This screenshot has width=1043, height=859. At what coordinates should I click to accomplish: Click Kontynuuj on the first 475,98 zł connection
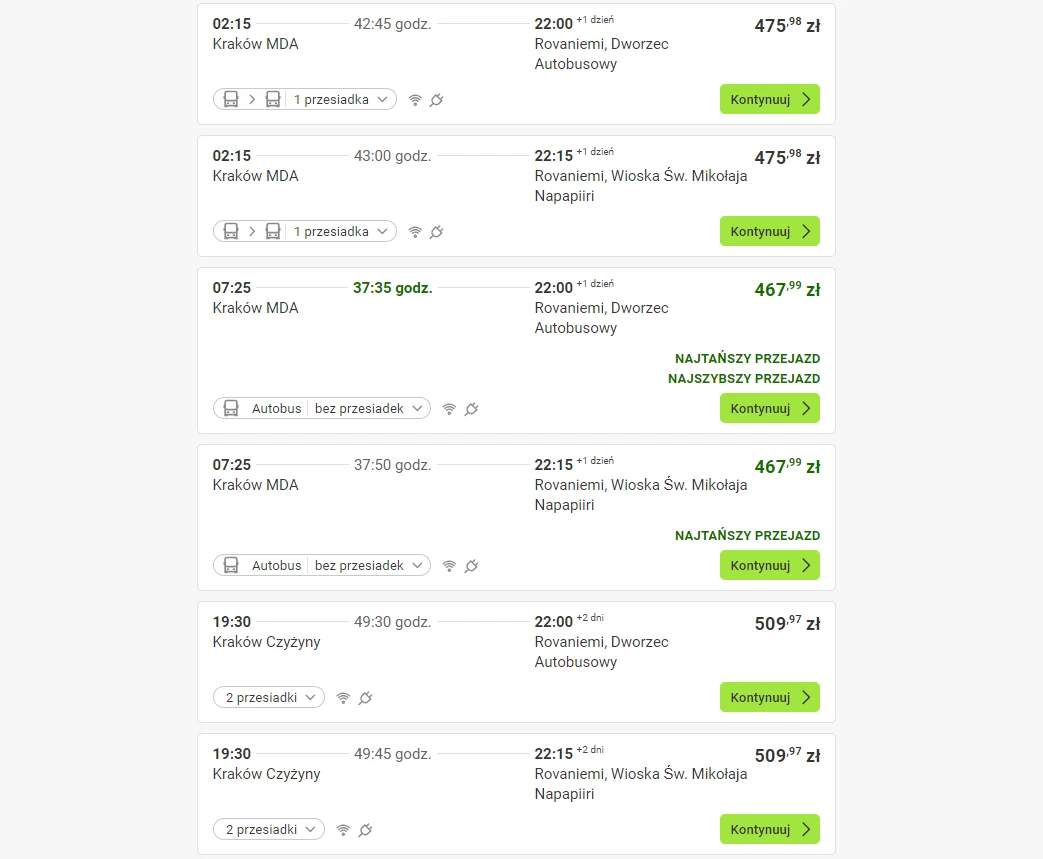pyautogui.click(x=769, y=99)
